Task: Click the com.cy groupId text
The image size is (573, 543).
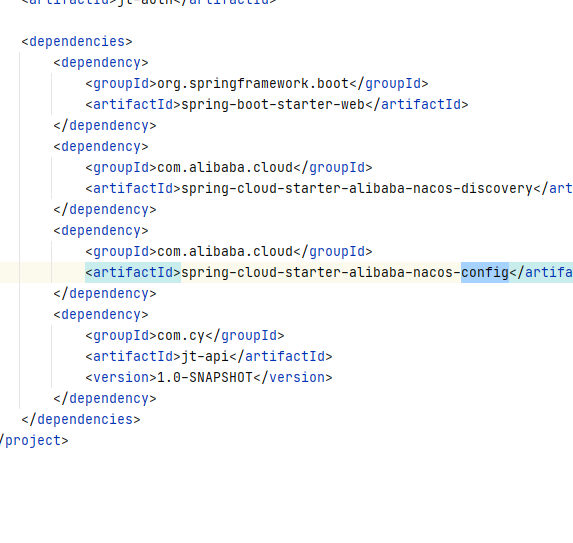Action: point(181,335)
